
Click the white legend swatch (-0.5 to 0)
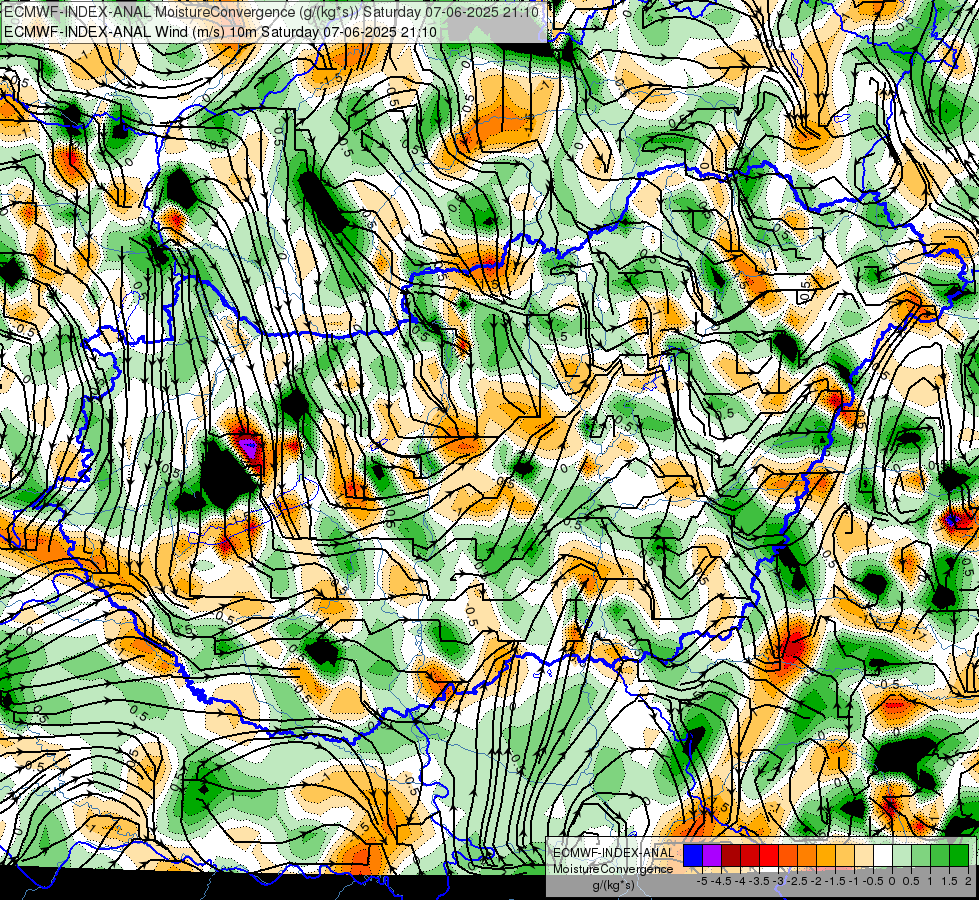coord(883,856)
